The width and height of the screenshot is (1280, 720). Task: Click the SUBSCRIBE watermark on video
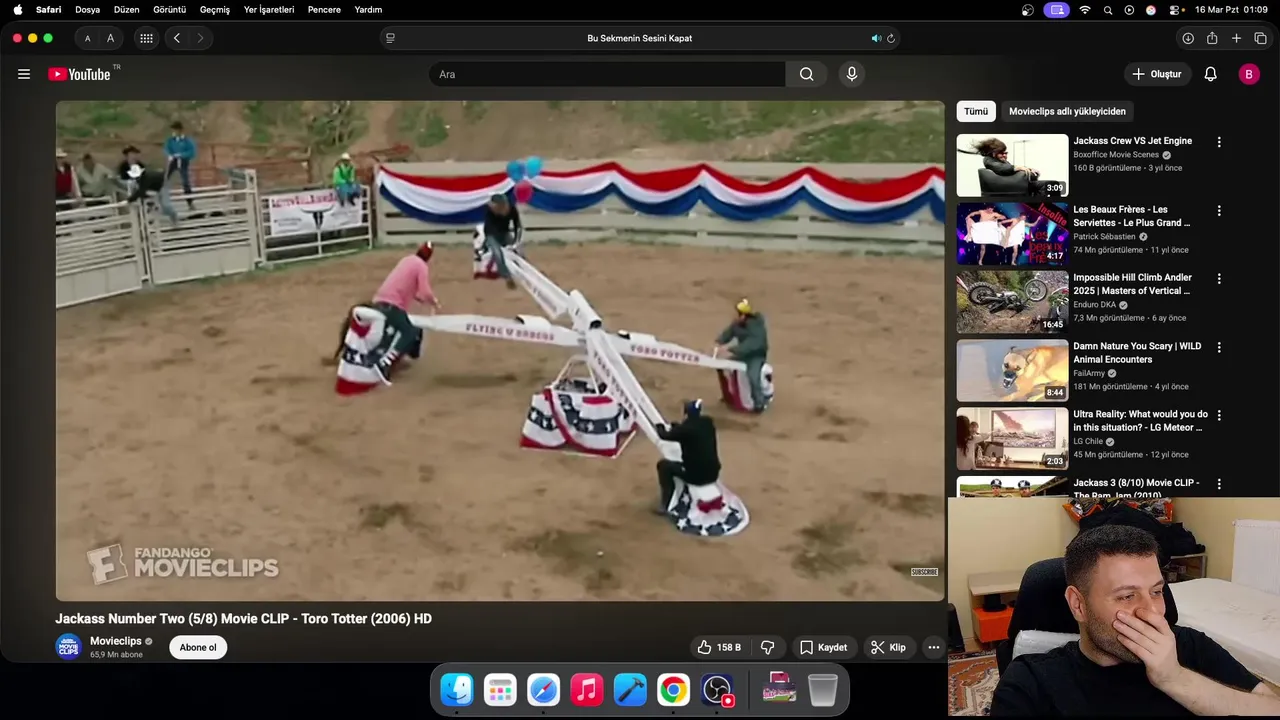pyautogui.click(x=924, y=572)
